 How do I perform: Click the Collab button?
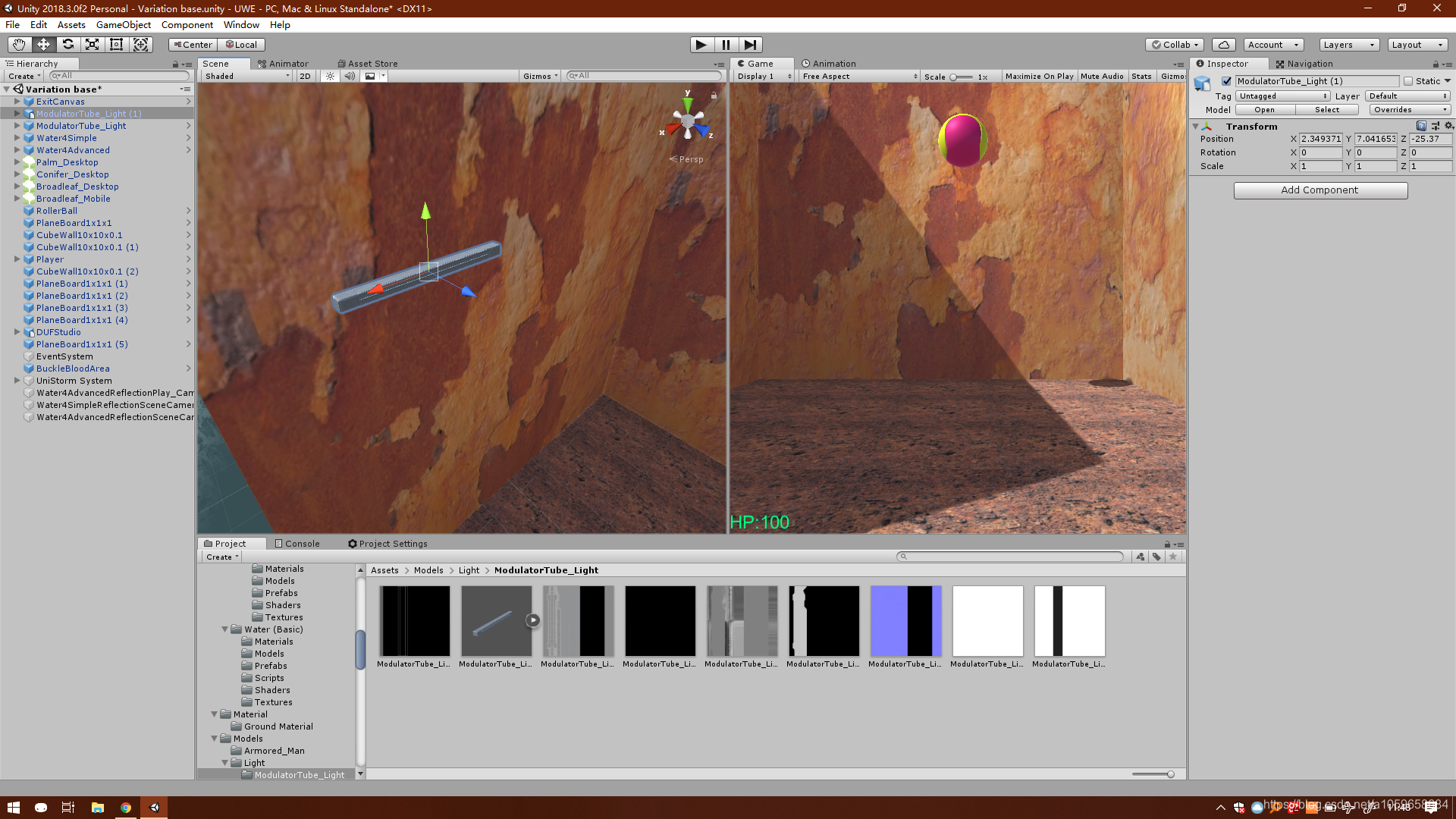point(1175,45)
